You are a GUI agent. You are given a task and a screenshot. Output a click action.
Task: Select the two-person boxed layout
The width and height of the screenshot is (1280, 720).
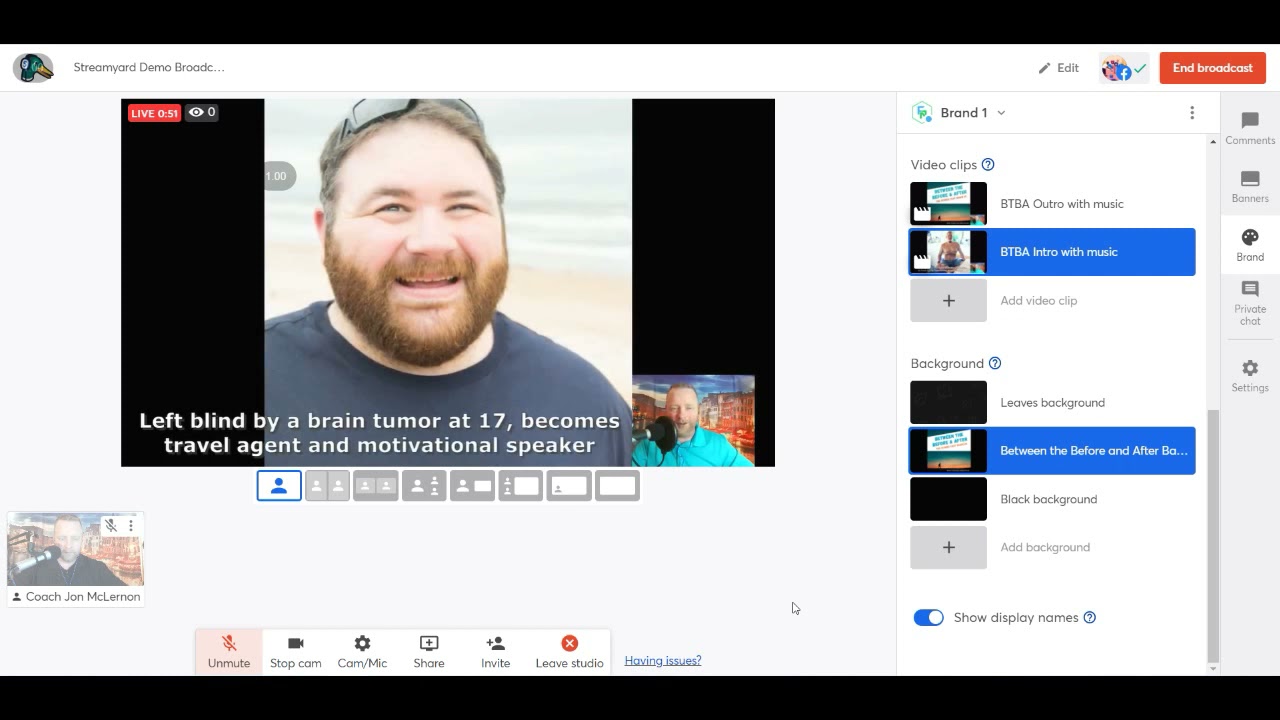[x=376, y=486]
